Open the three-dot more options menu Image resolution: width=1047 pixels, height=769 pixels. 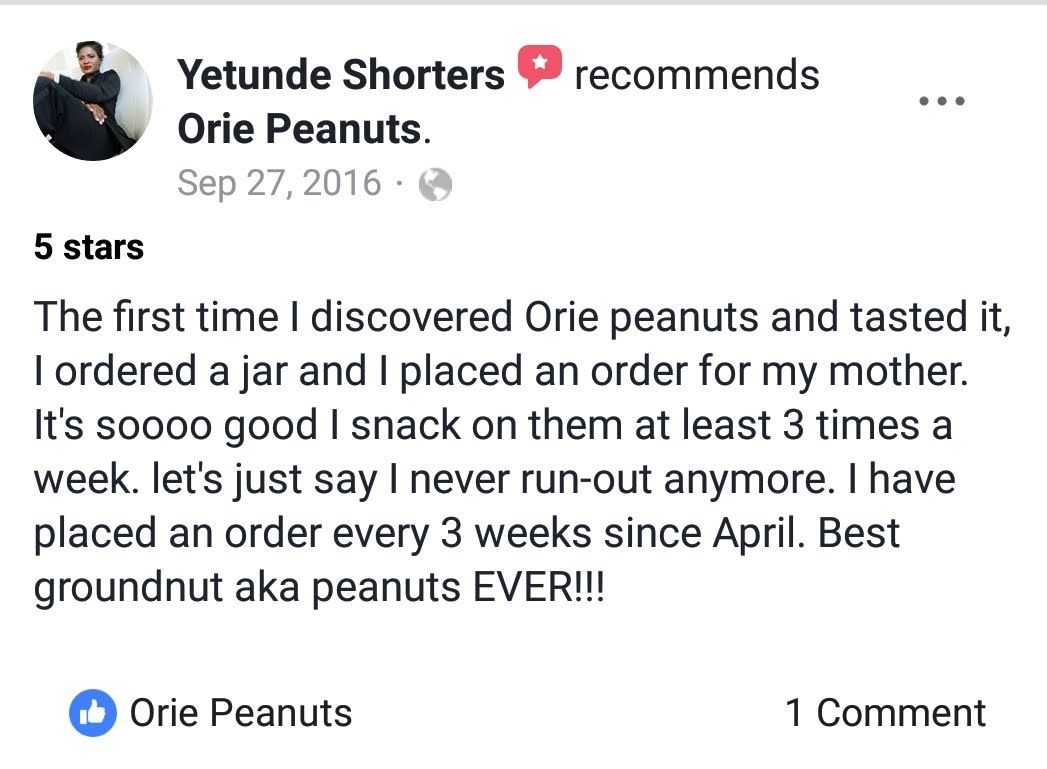pos(941,101)
